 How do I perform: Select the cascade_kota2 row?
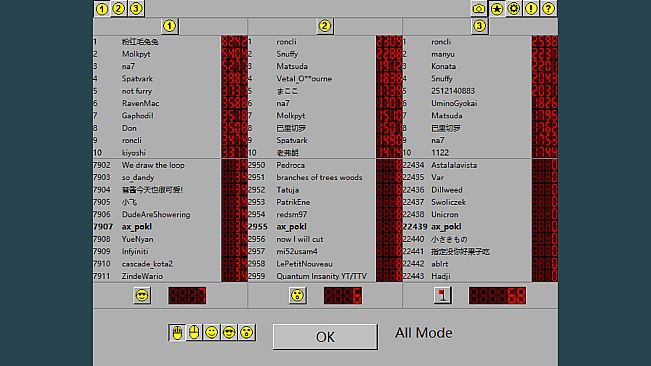point(170,264)
